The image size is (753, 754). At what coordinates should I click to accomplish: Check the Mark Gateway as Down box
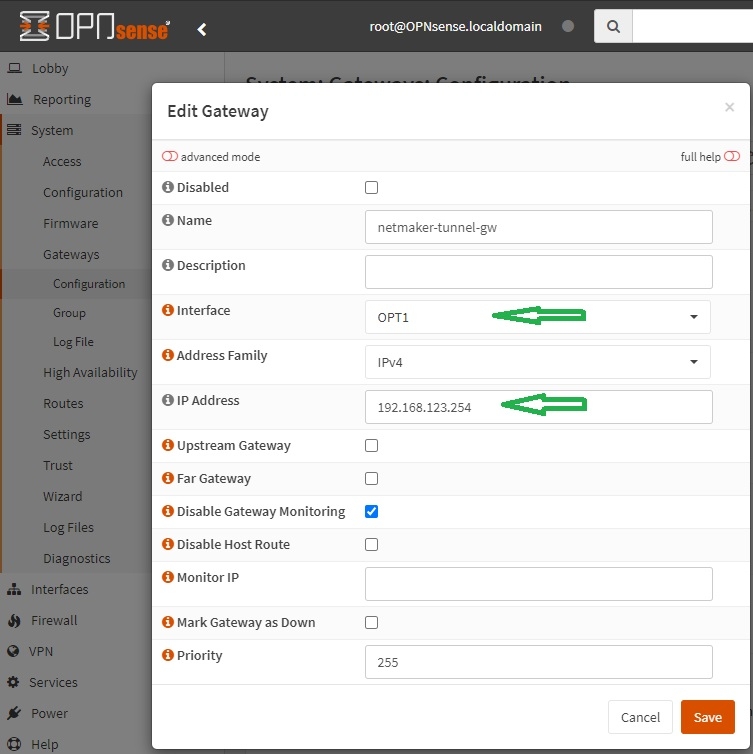372,623
